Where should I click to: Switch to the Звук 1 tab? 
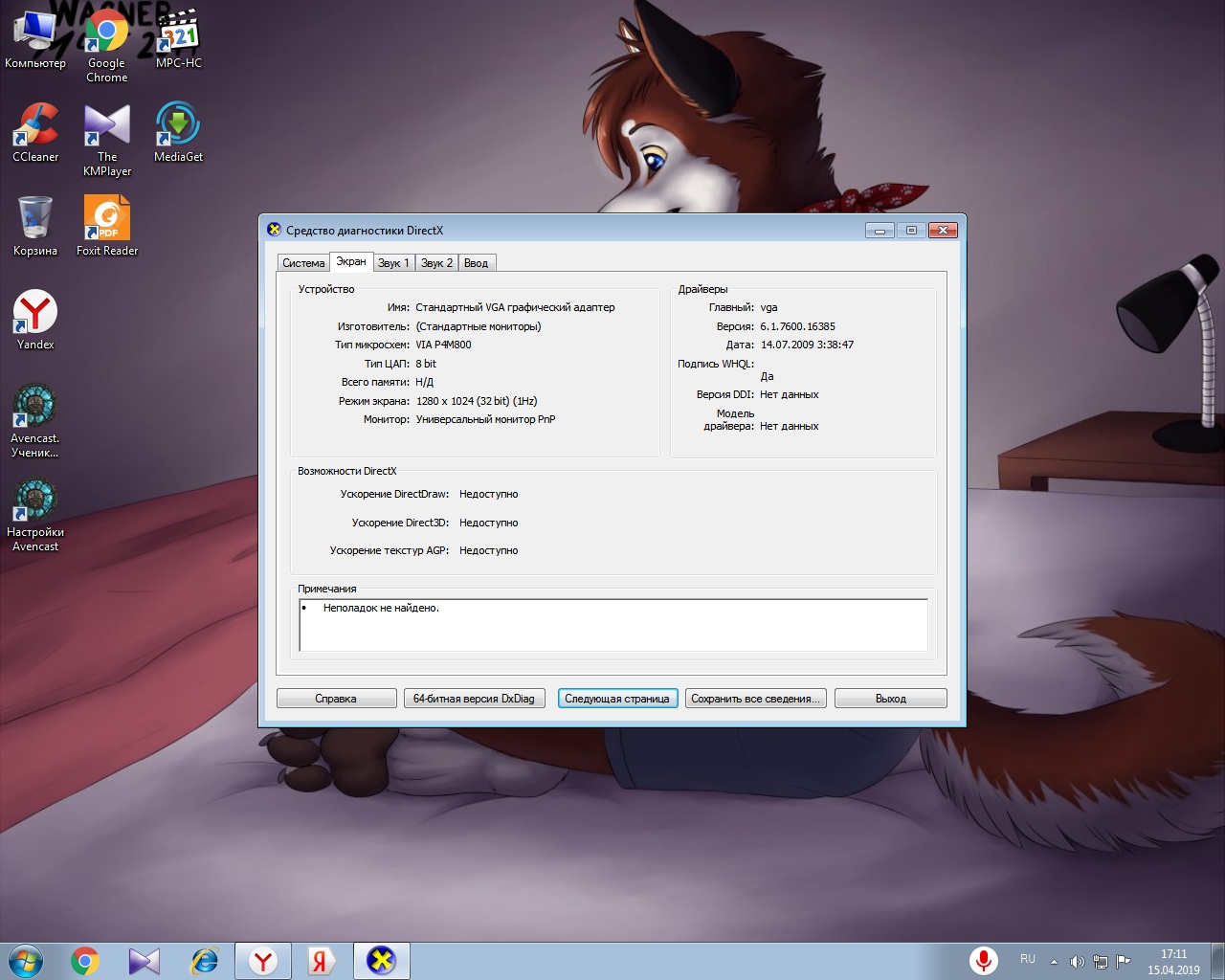[x=393, y=263]
